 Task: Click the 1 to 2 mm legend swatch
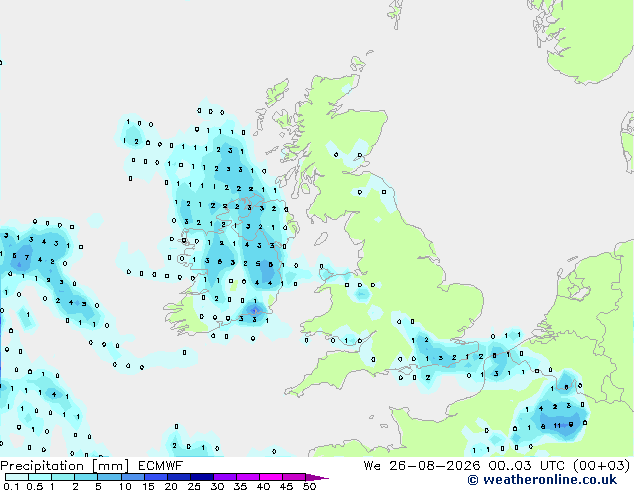coord(63,477)
